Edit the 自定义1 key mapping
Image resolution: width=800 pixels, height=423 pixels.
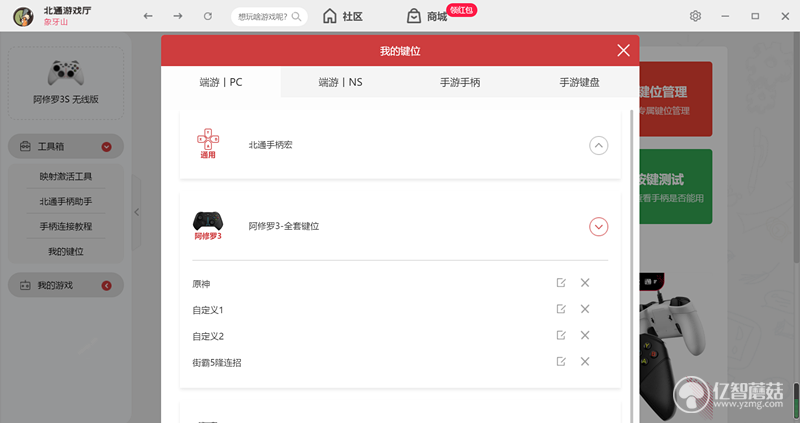(561, 309)
